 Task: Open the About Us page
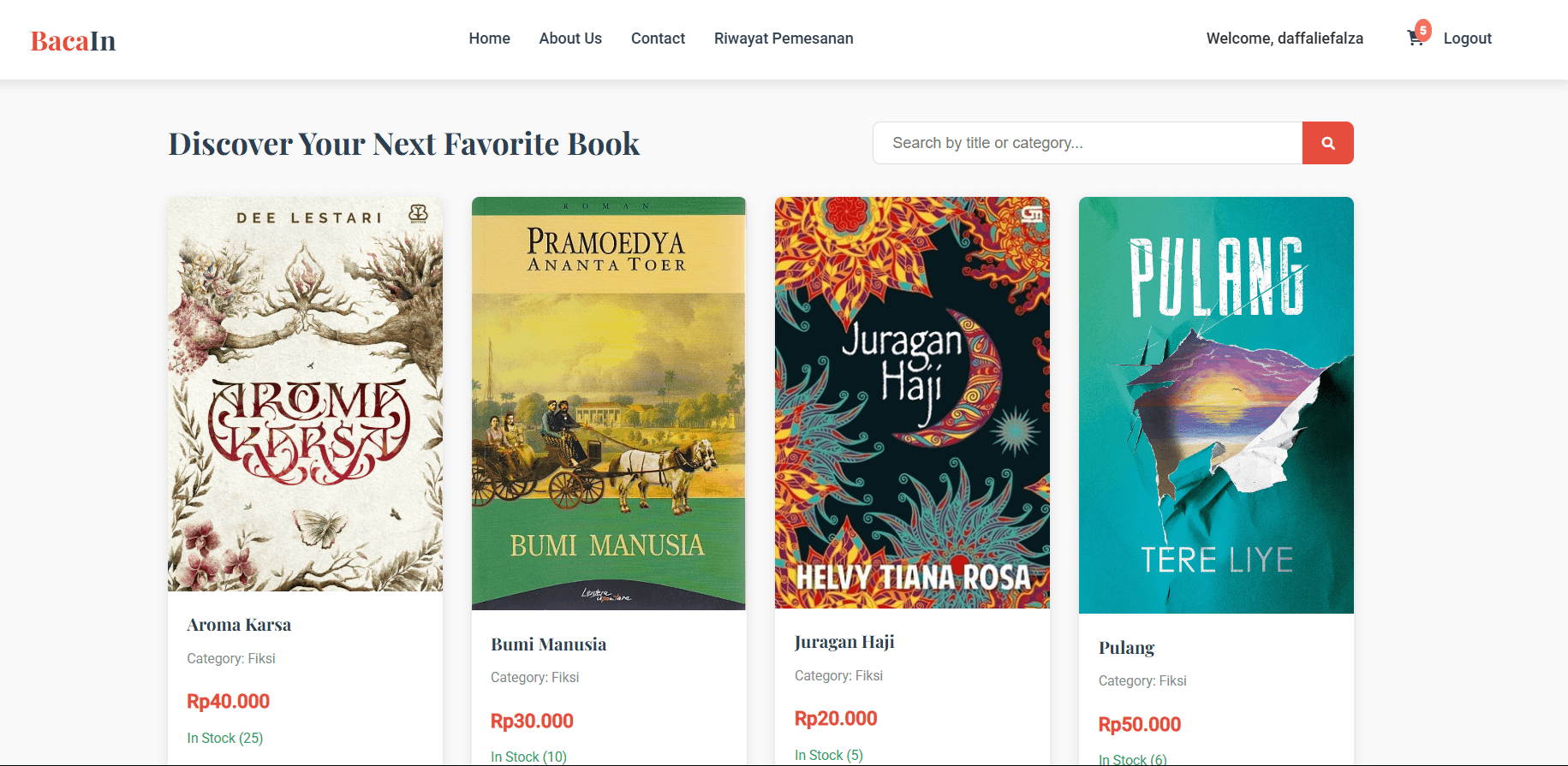click(x=570, y=39)
